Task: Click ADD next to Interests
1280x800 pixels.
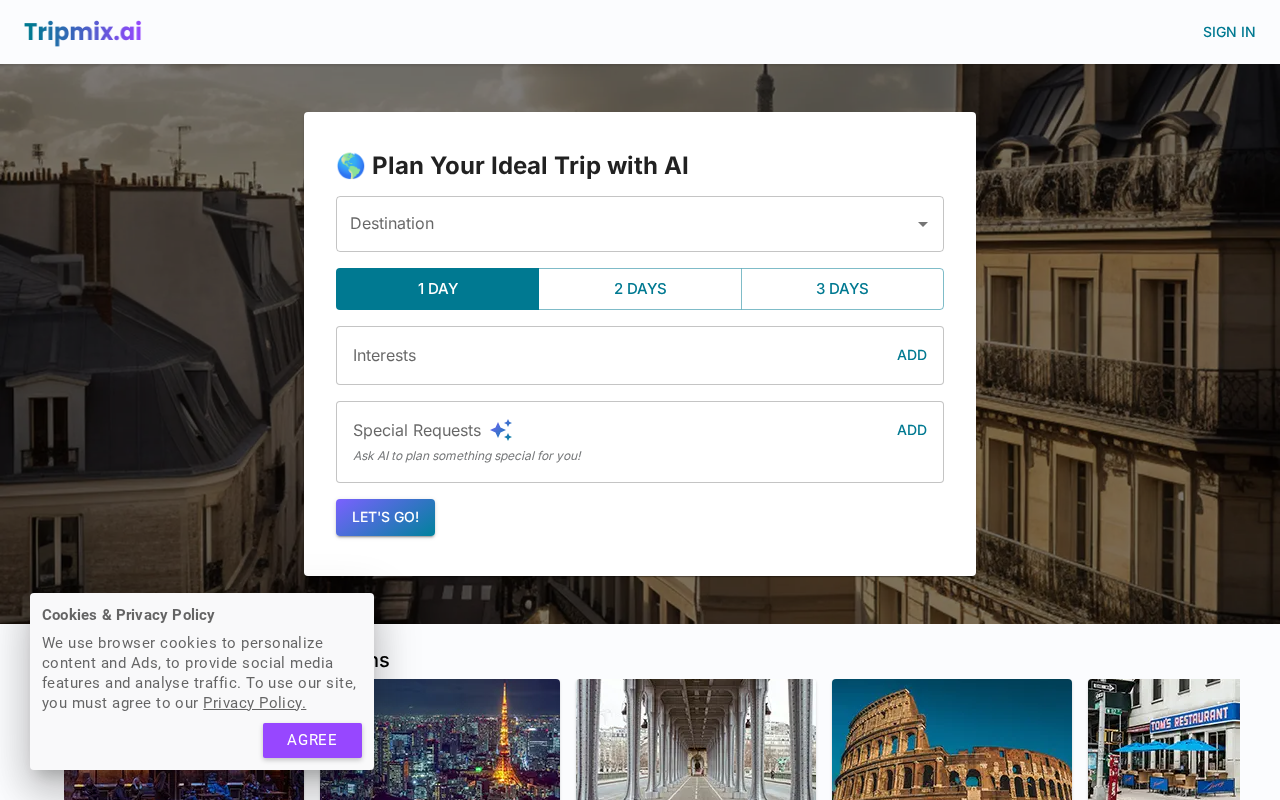Action: tap(911, 355)
